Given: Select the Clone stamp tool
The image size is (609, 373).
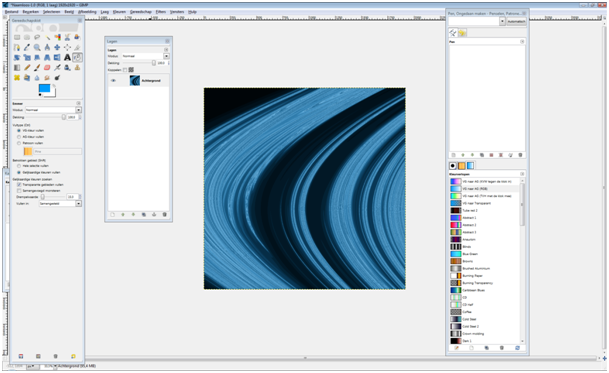Looking at the screenshot, I should point(77,68).
